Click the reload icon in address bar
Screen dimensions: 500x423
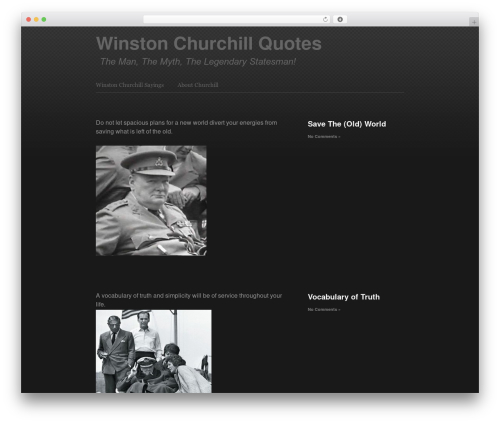point(325,19)
